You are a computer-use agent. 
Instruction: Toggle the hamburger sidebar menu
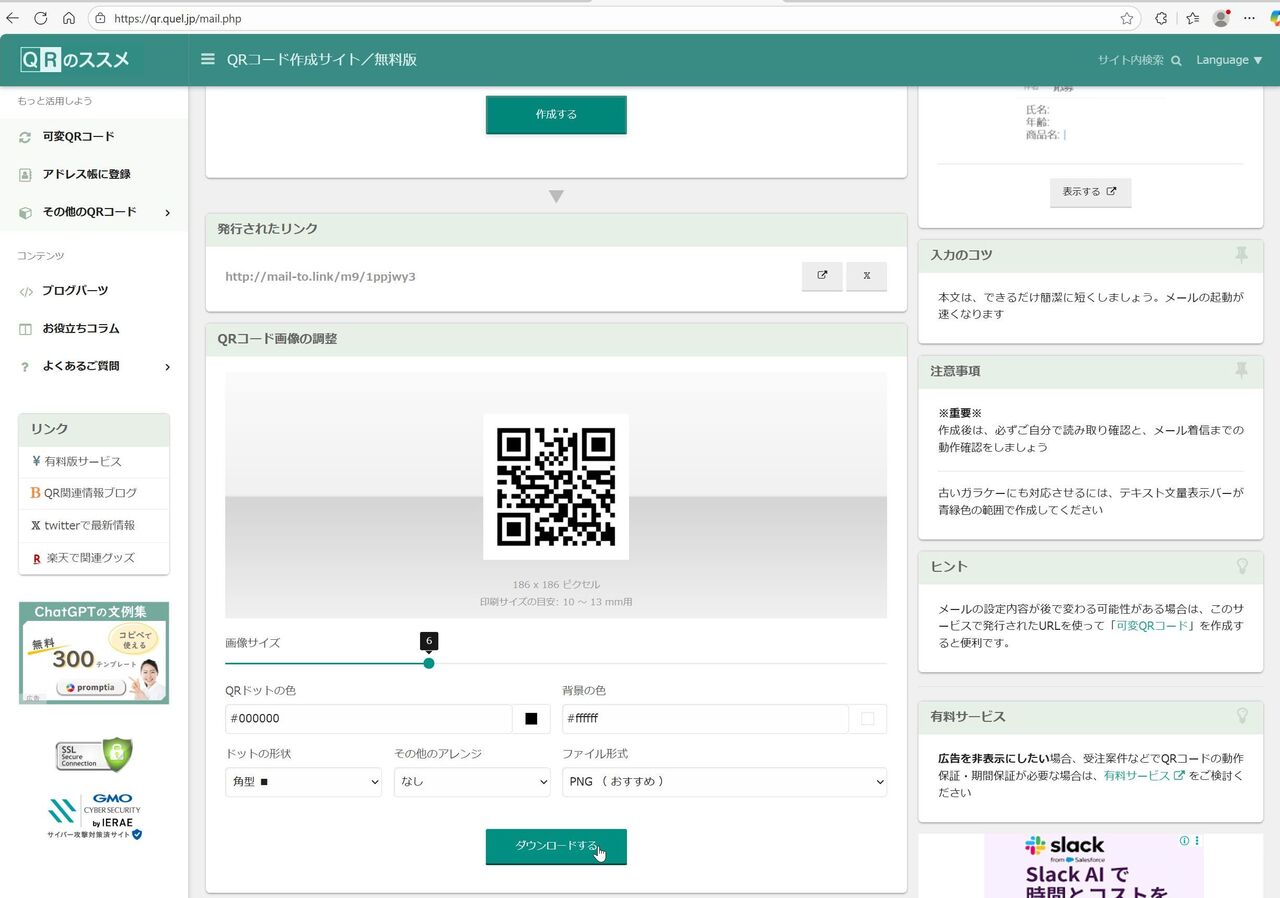[208, 59]
